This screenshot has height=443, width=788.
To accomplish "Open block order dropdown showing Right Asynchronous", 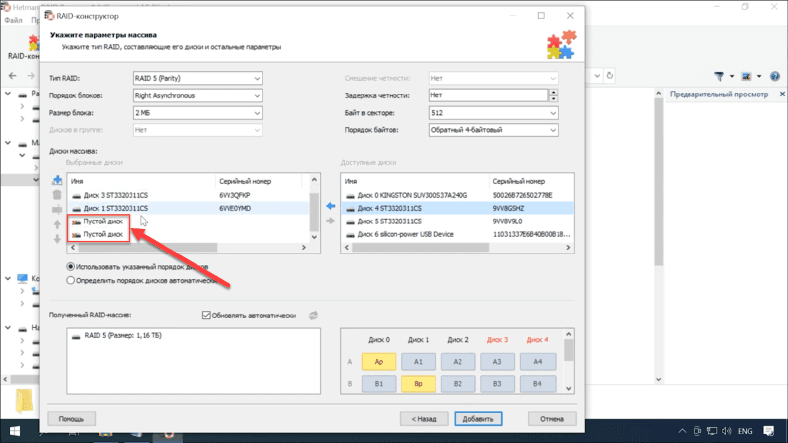I will click(x=198, y=95).
